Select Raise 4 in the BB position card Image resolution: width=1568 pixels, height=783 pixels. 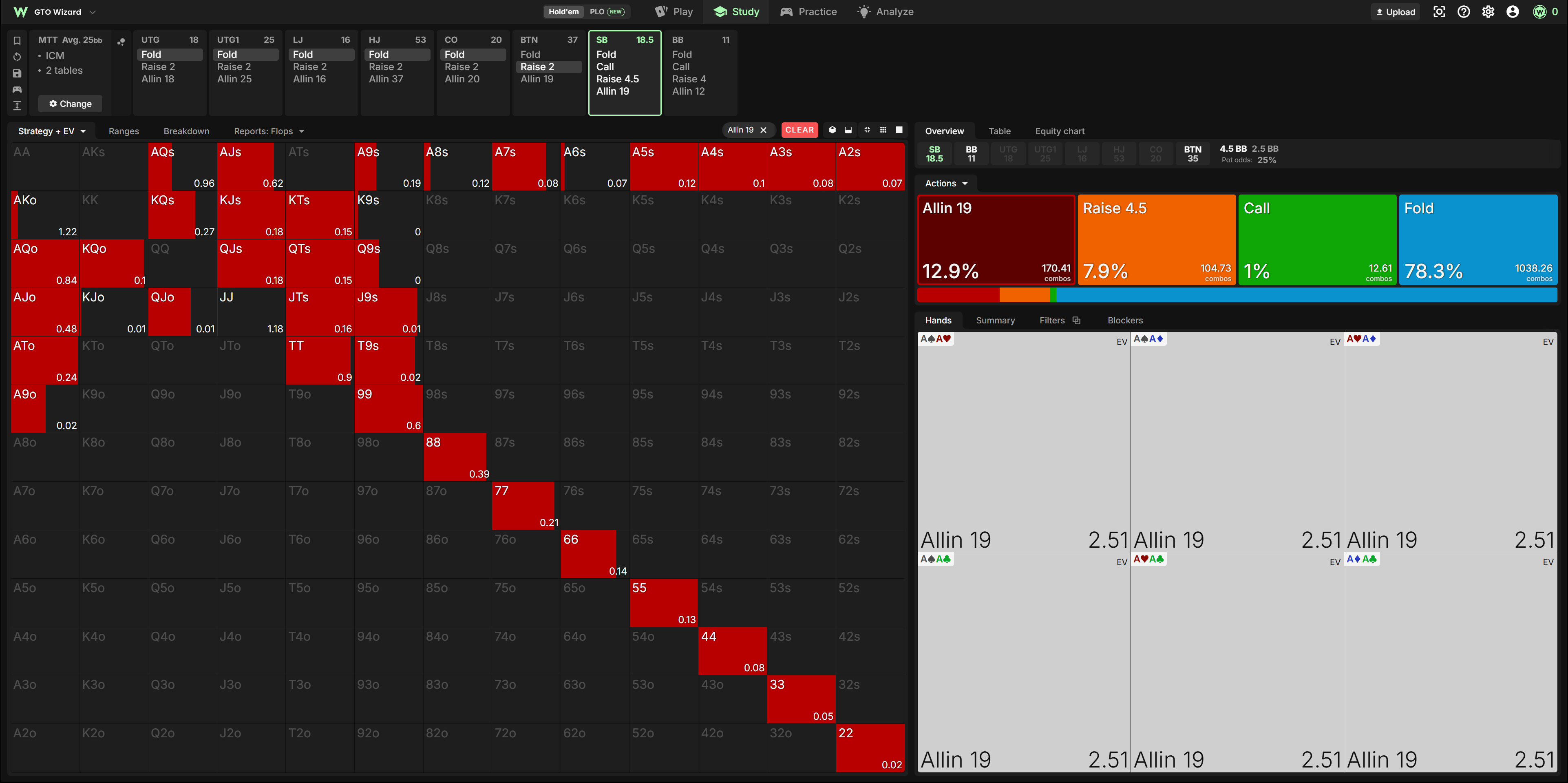pyautogui.click(x=689, y=79)
